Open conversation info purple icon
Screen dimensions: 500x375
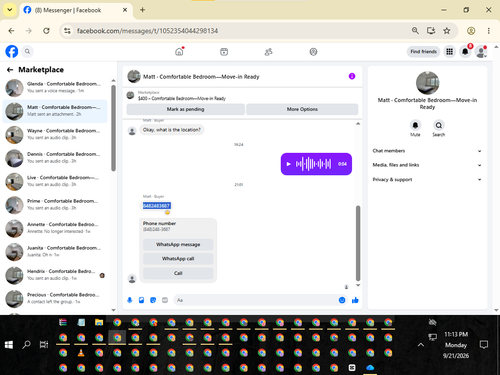click(352, 76)
